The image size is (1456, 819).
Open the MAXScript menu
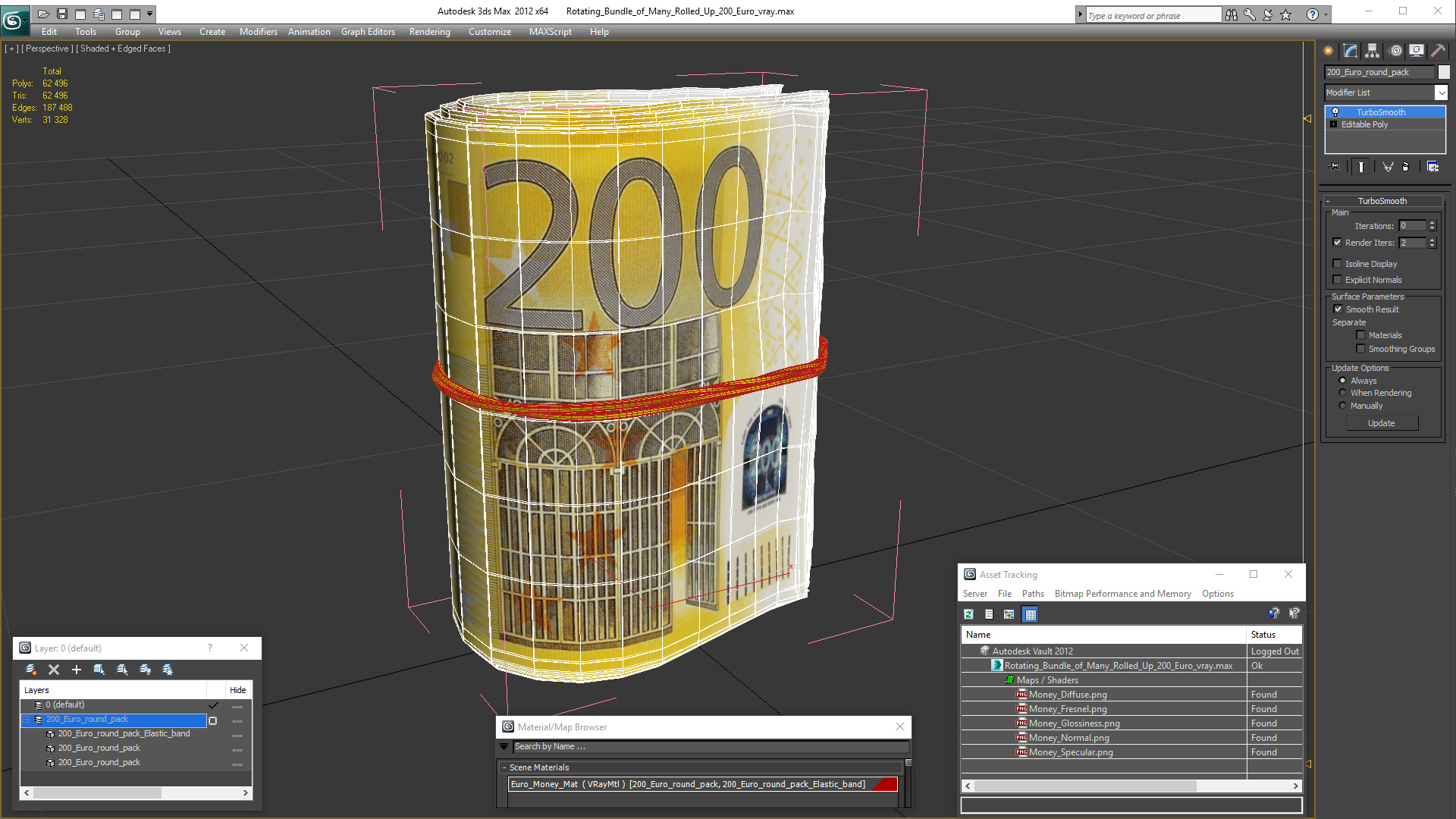(550, 32)
